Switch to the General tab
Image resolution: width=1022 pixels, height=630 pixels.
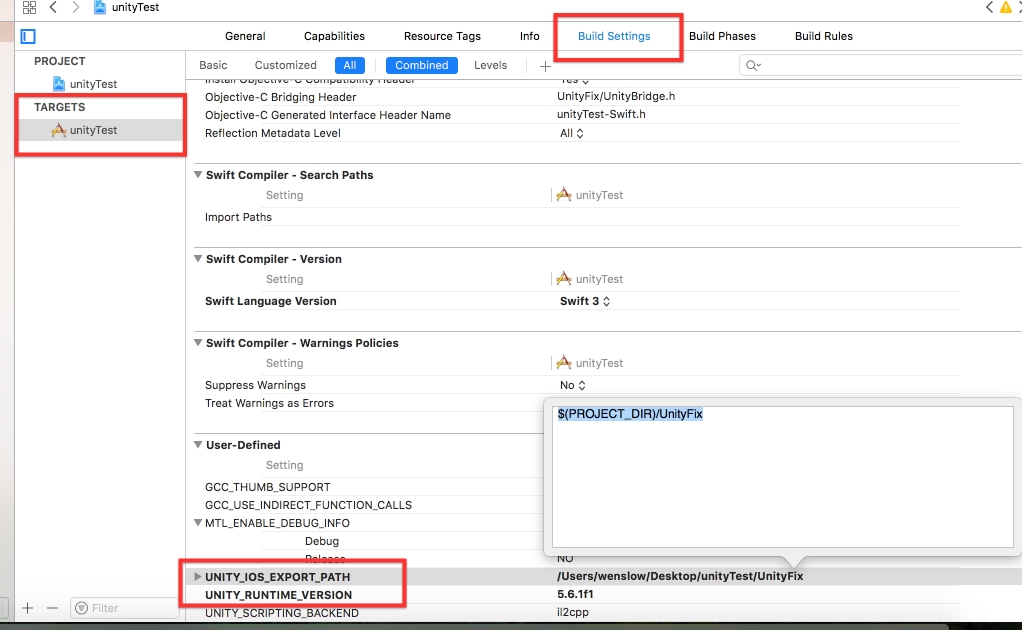point(245,36)
